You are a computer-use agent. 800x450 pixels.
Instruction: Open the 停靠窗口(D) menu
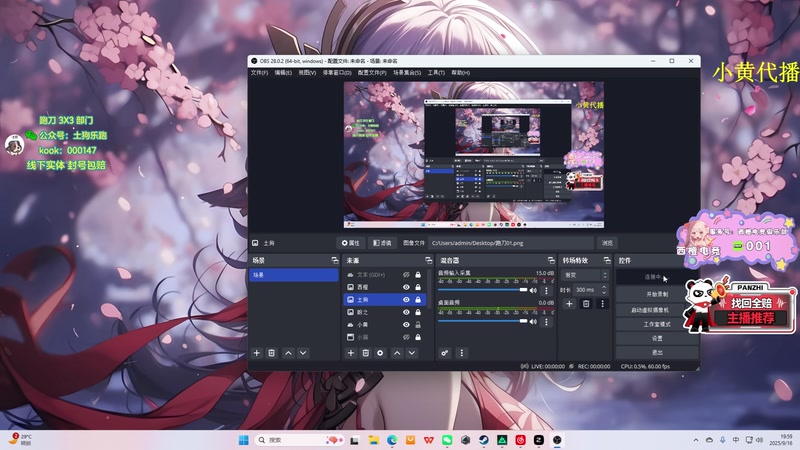[337, 73]
